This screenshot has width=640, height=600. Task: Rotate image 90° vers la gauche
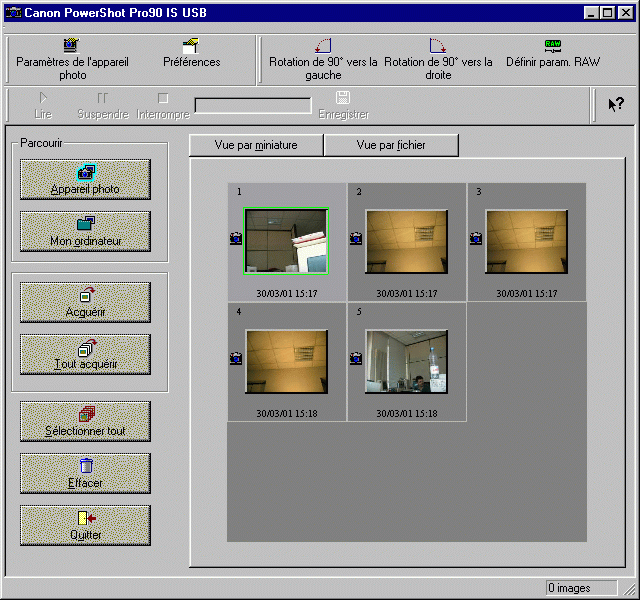click(323, 60)
